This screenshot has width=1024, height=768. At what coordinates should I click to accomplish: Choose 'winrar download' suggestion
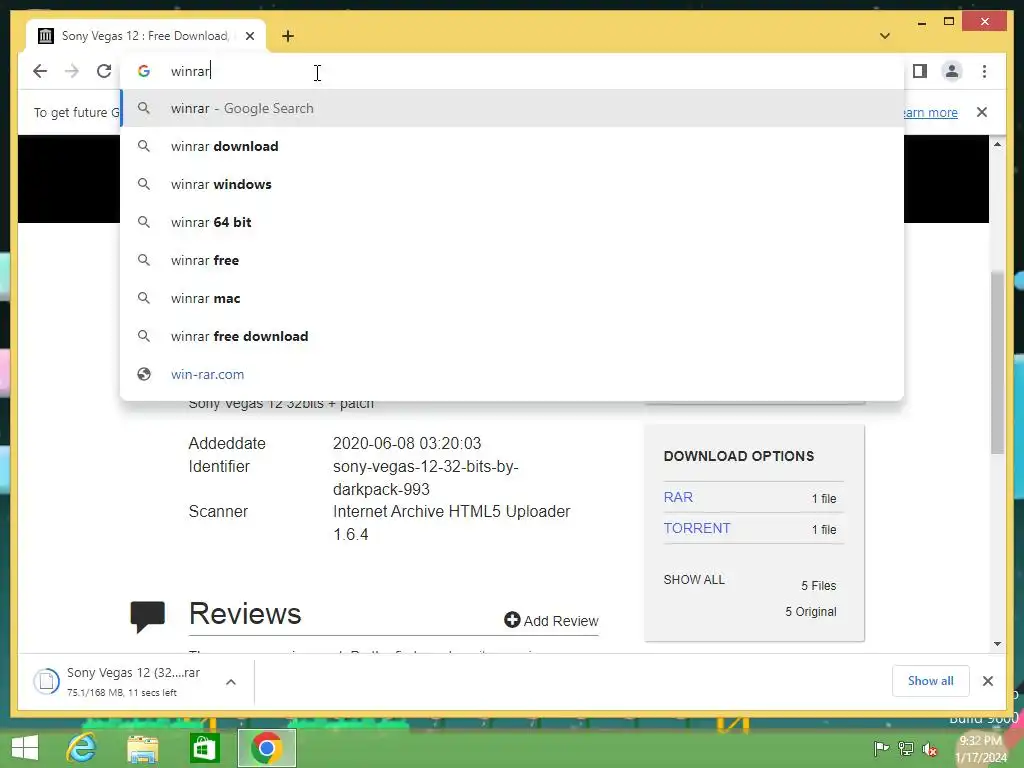(513, 146)
